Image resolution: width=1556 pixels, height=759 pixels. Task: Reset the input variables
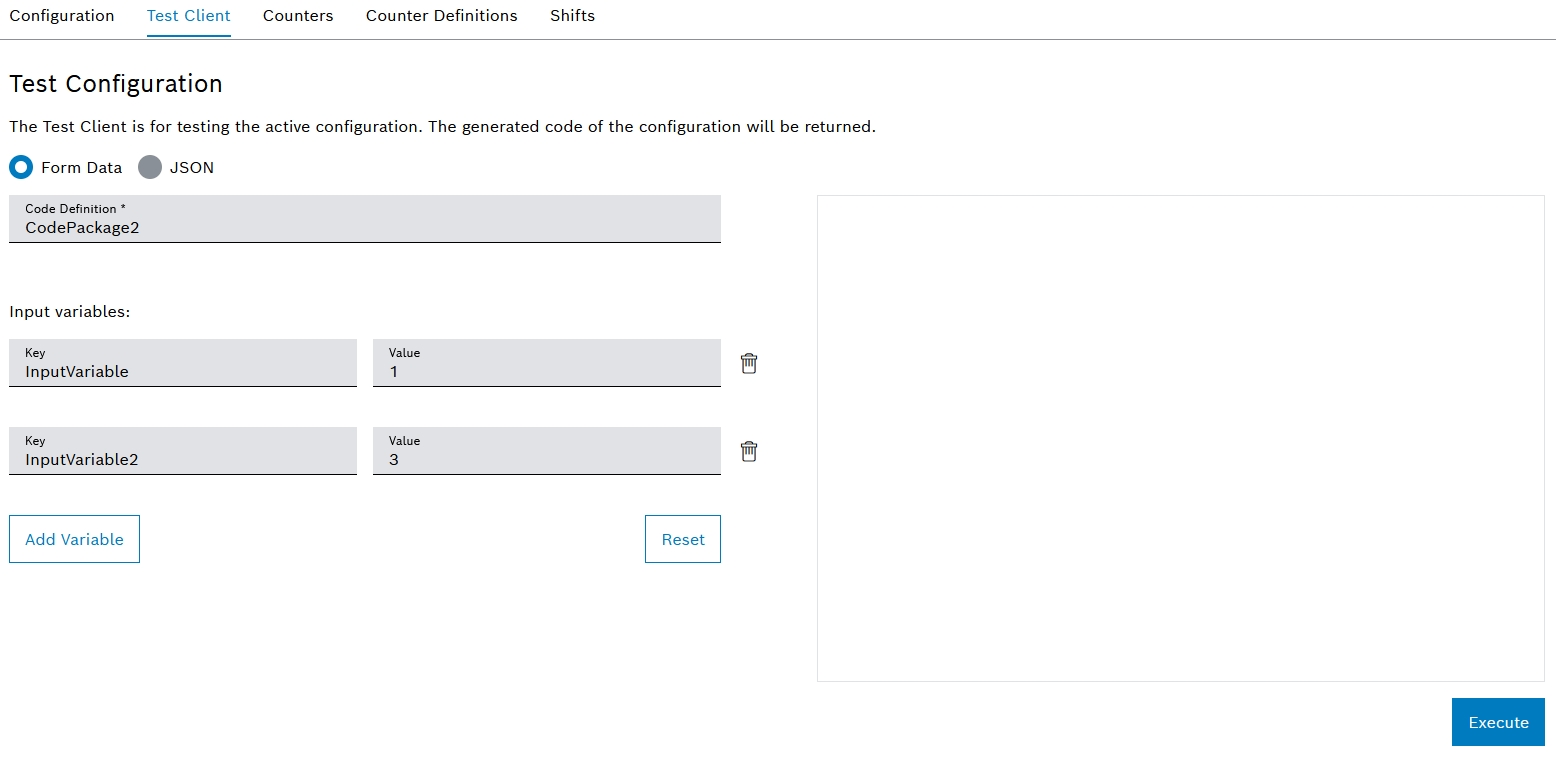tap(682, 539)
